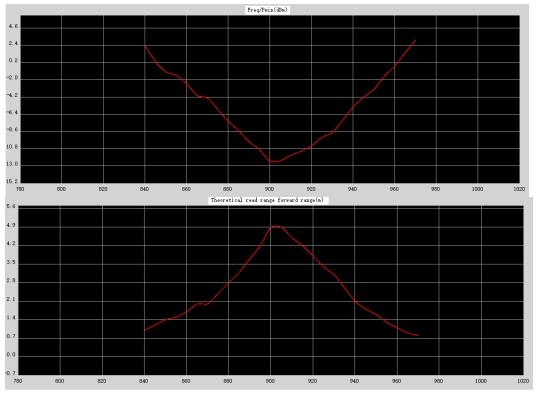Click the 13.0 y-axis label on upper chart

coord(12,164)
